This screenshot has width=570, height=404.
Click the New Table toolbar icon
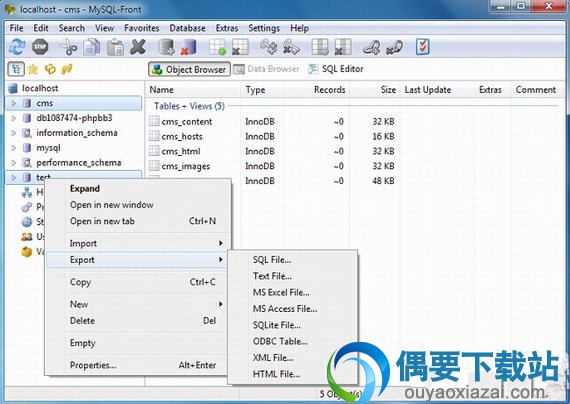click(x=217, y=47)
